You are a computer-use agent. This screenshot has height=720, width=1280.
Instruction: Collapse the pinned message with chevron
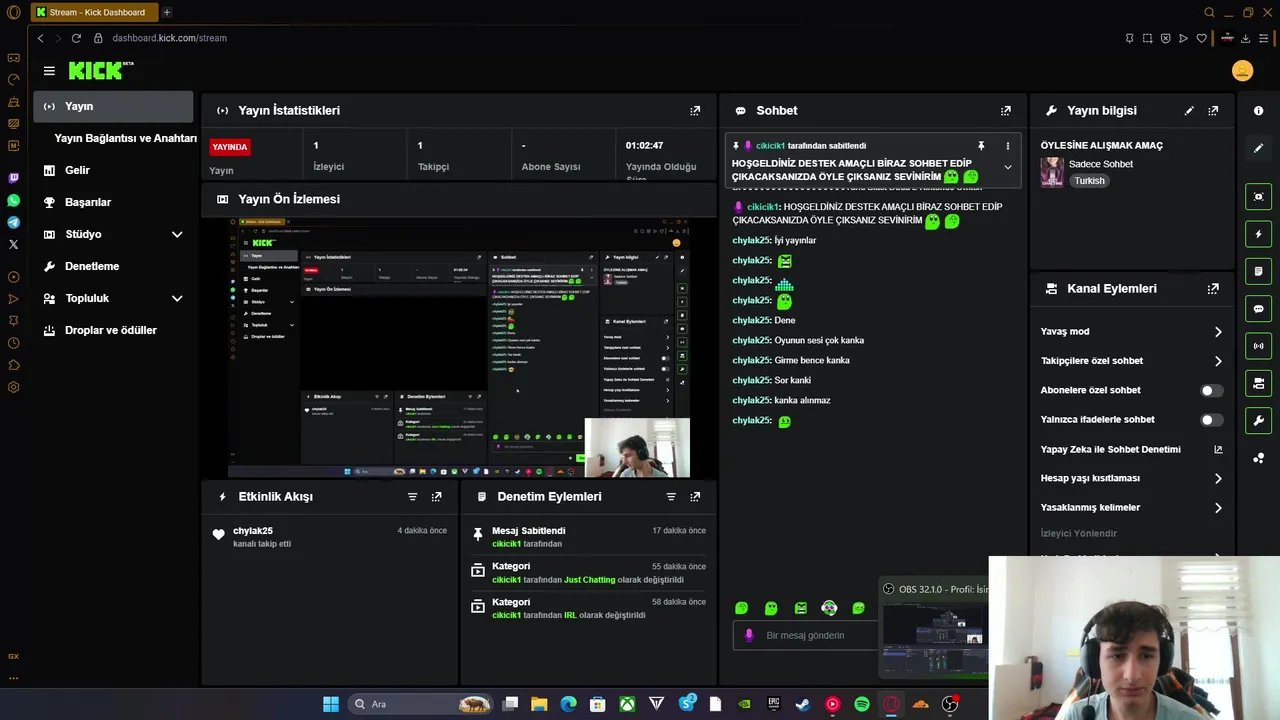pos(1007,167)
